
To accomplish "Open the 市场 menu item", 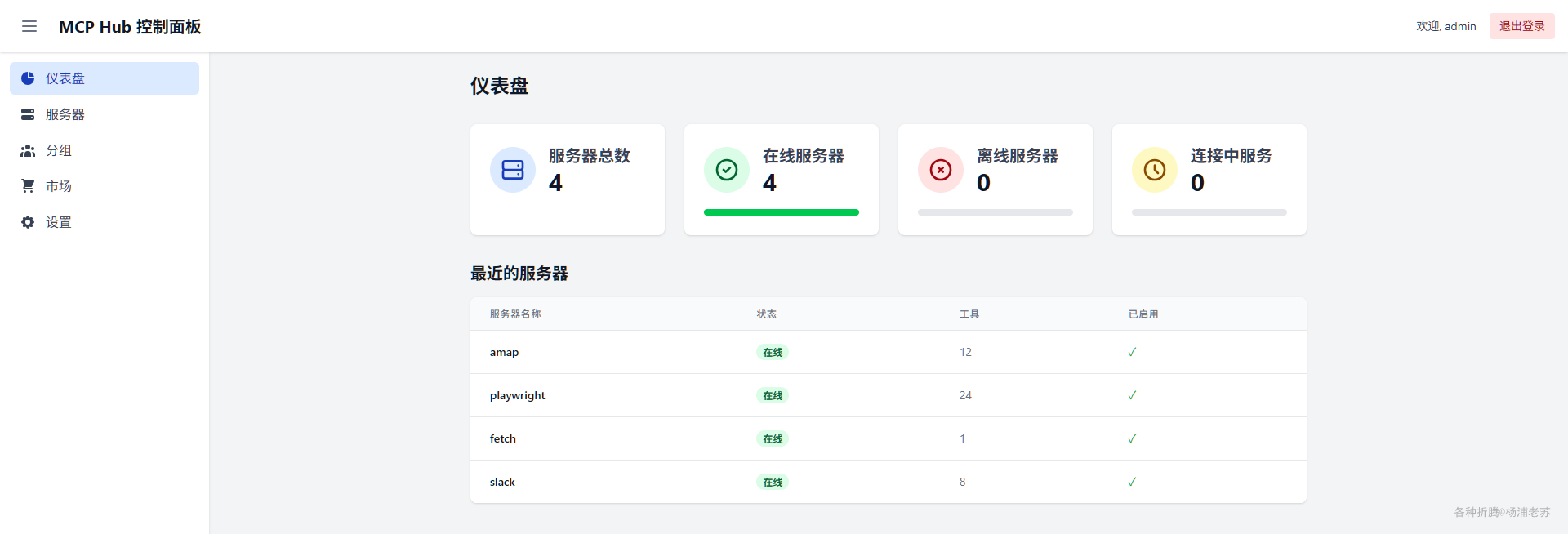I will point(105,186).
